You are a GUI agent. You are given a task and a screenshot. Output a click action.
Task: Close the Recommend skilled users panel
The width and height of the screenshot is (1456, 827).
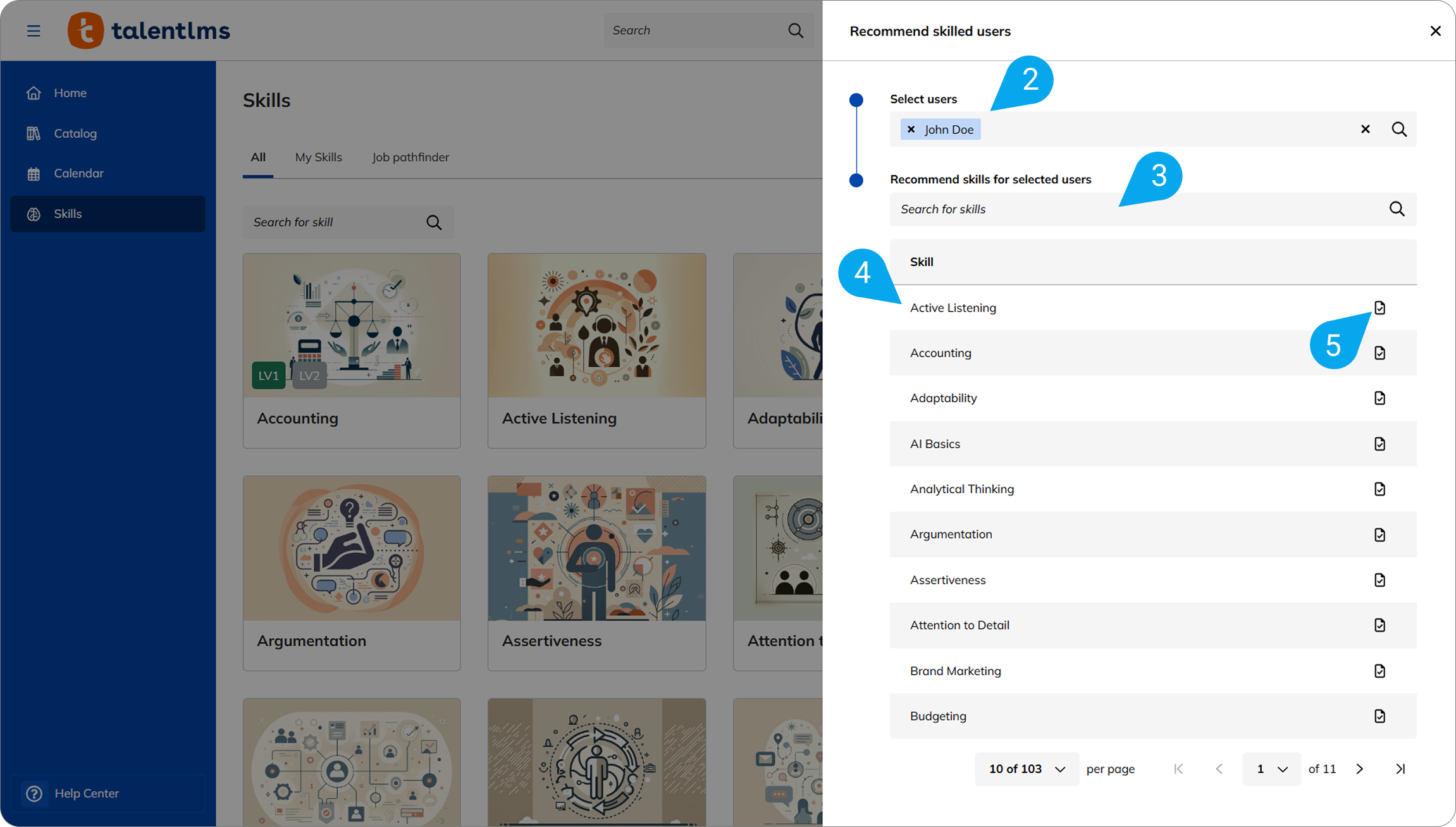click(1435, 31)
